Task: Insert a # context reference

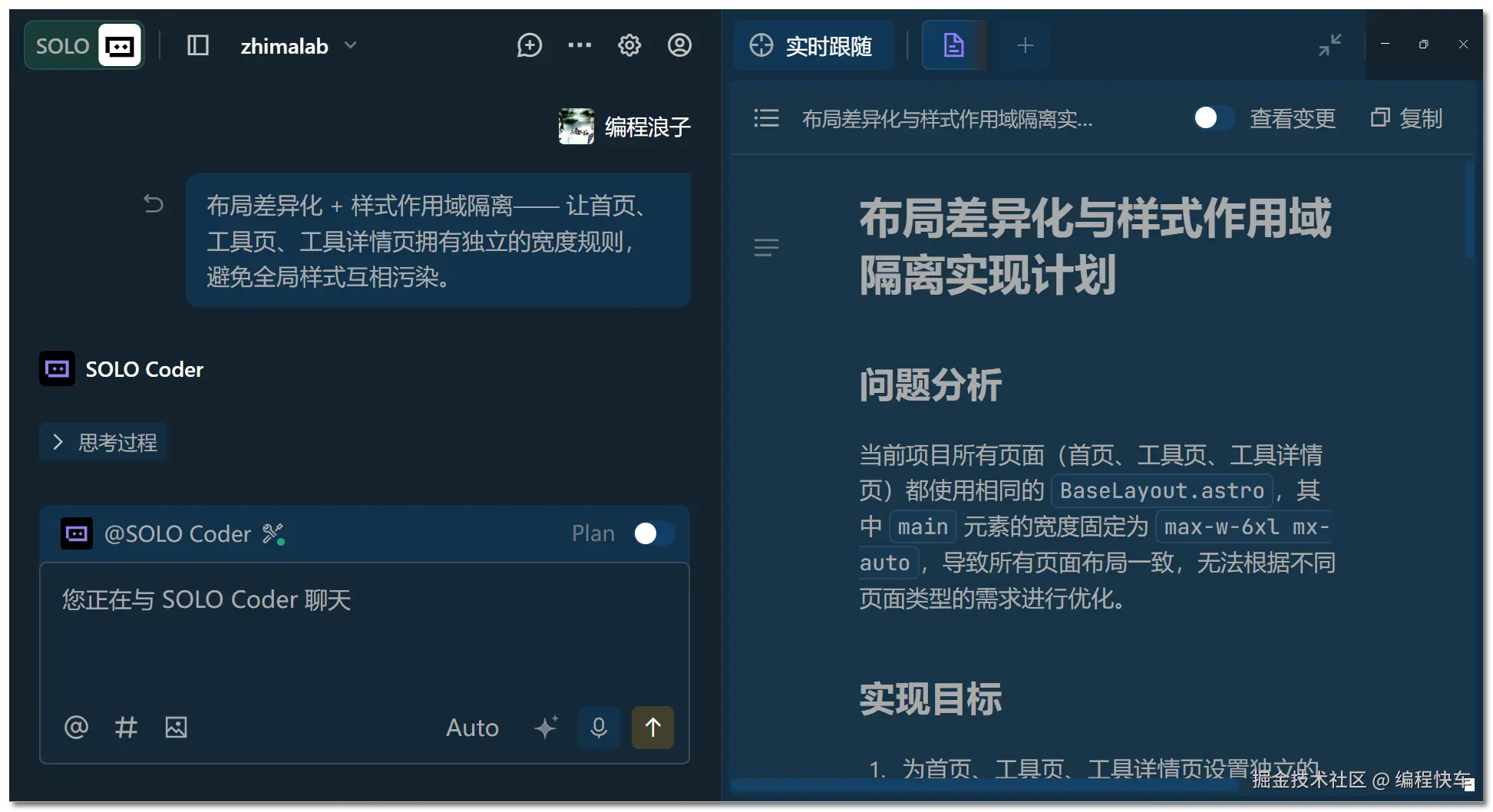Action: [x=126, y=728]
